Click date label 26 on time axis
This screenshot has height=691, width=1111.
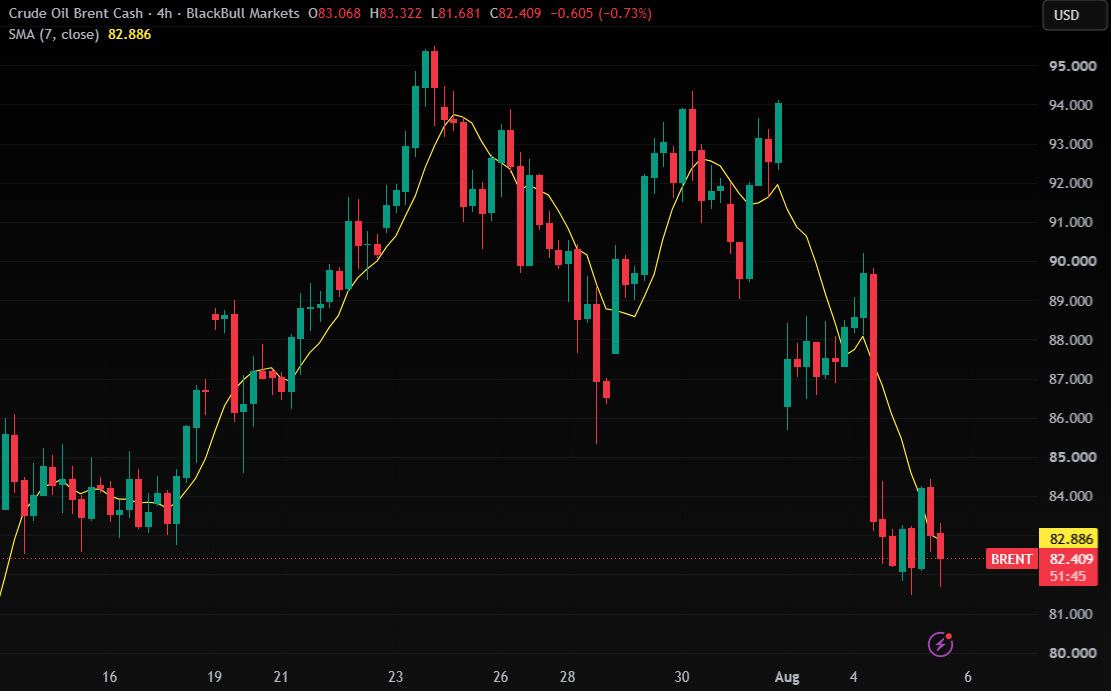click(x=500, y=677)
